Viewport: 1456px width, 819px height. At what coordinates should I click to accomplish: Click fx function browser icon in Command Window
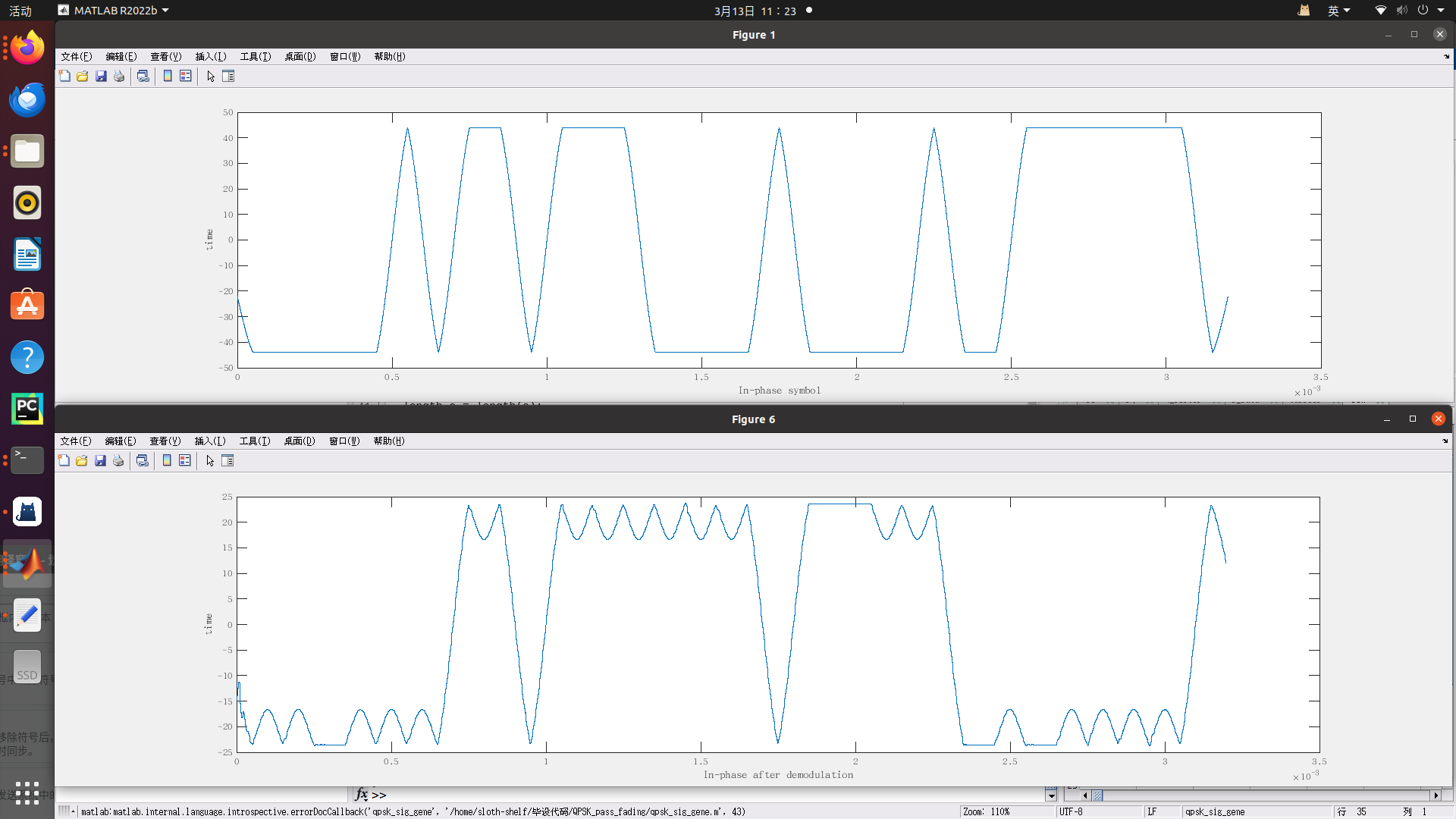tap(362, 795)
